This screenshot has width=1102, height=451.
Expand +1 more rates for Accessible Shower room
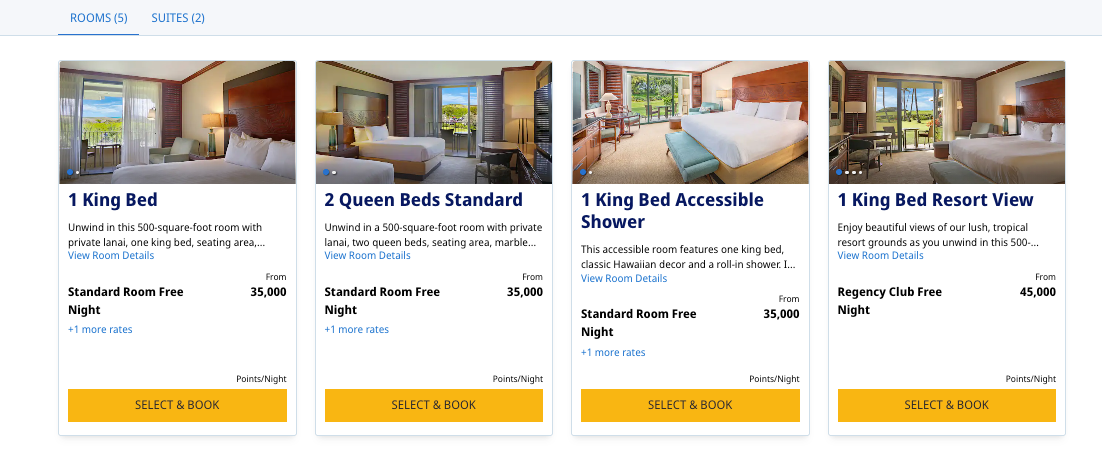click(613, 353)
